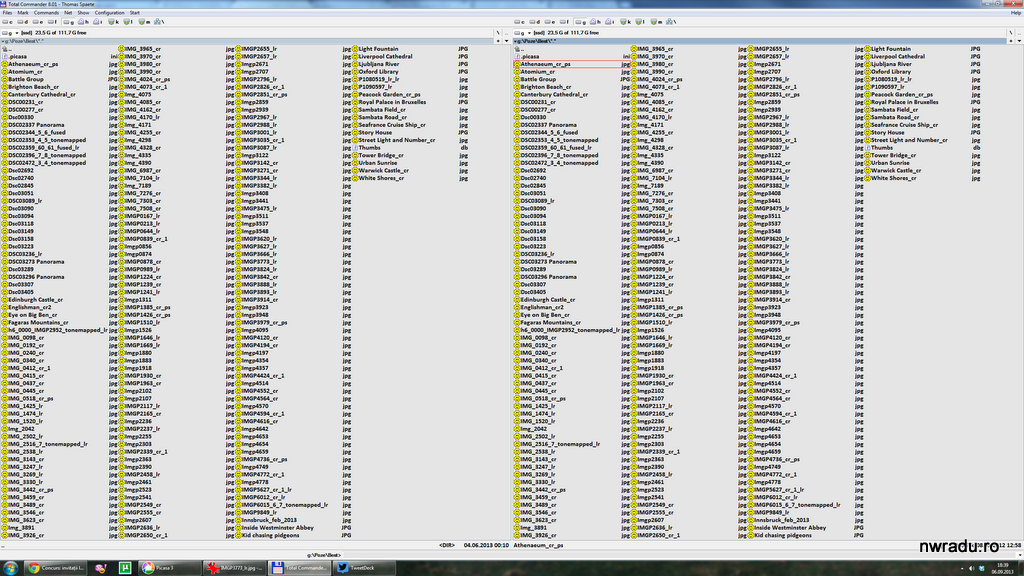Open the Files menu
The image size is (1024, 576).
point(7,12)
